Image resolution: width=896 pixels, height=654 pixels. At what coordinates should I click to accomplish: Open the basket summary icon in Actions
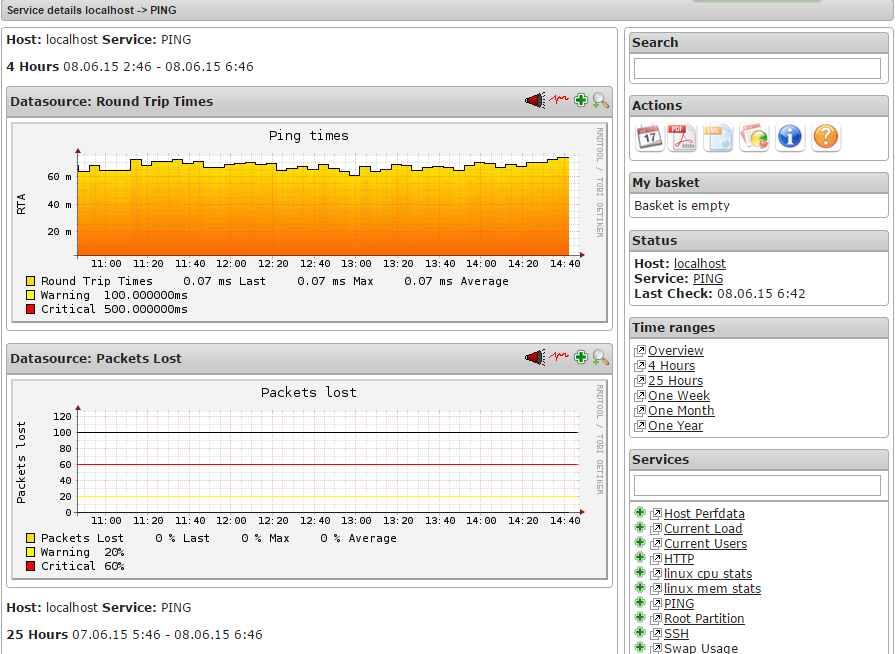click(x=755, y=137)
